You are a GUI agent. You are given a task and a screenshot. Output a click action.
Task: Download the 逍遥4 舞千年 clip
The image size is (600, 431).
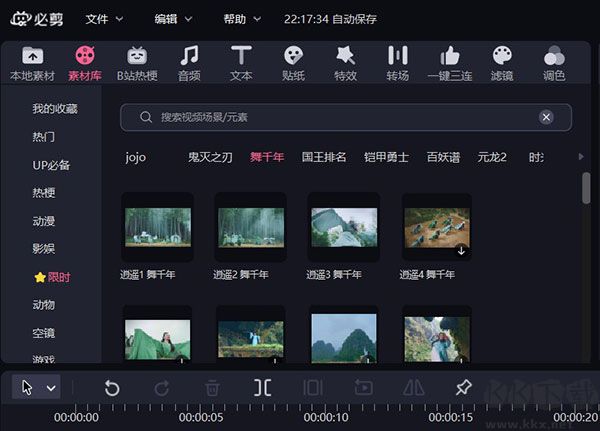461,251
